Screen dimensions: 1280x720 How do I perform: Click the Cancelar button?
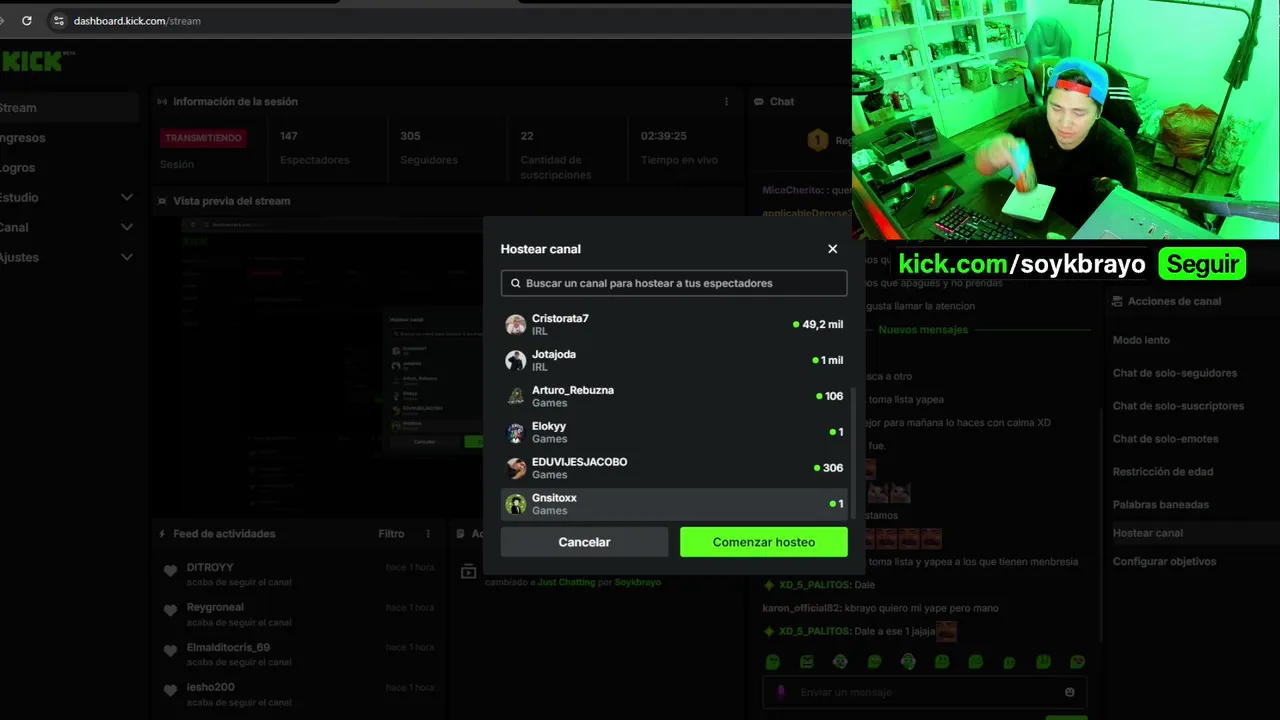coord(584,542)
